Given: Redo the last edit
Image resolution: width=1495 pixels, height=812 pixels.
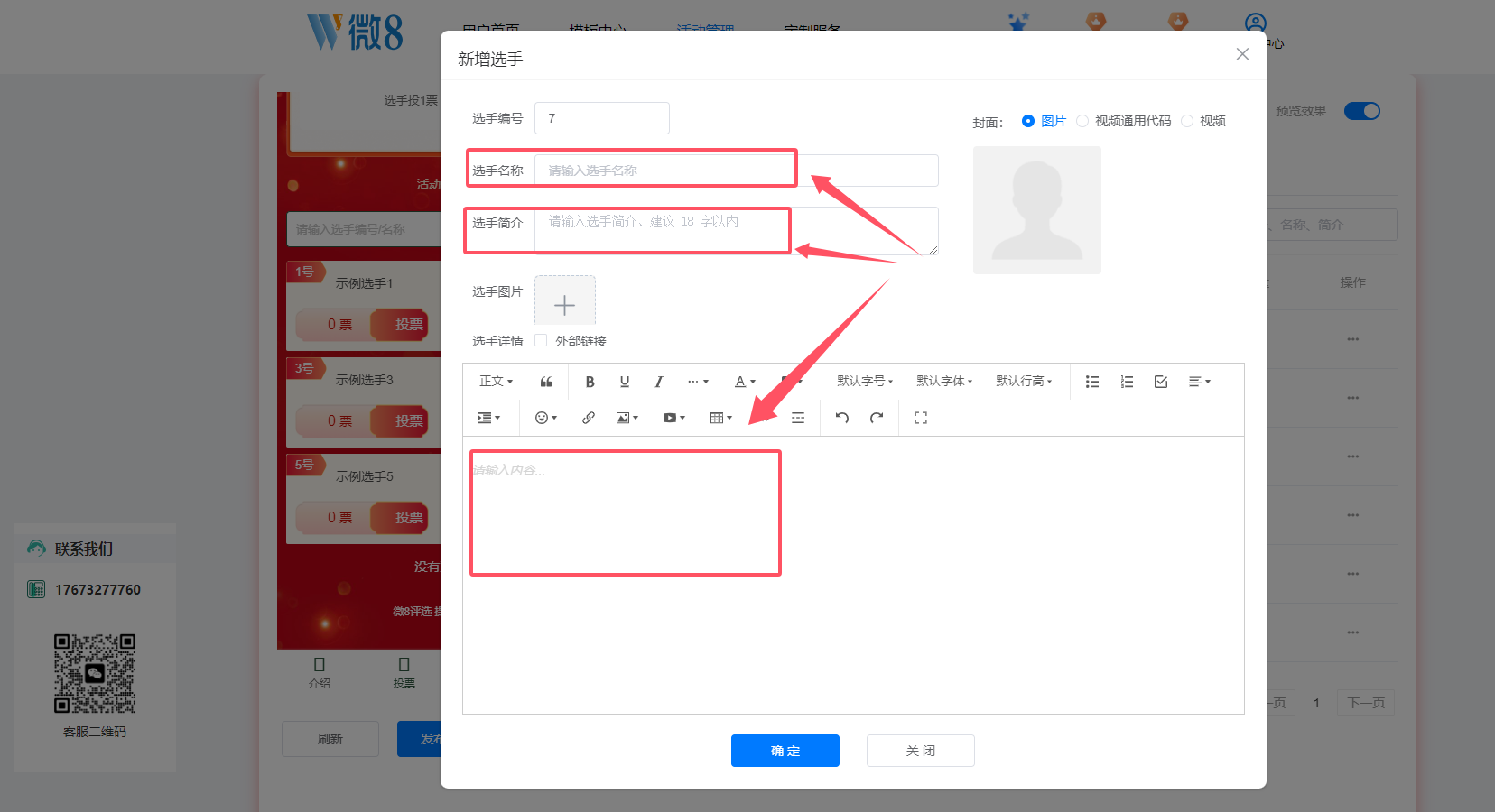Looking at the screenshot, I should (877, 418).
